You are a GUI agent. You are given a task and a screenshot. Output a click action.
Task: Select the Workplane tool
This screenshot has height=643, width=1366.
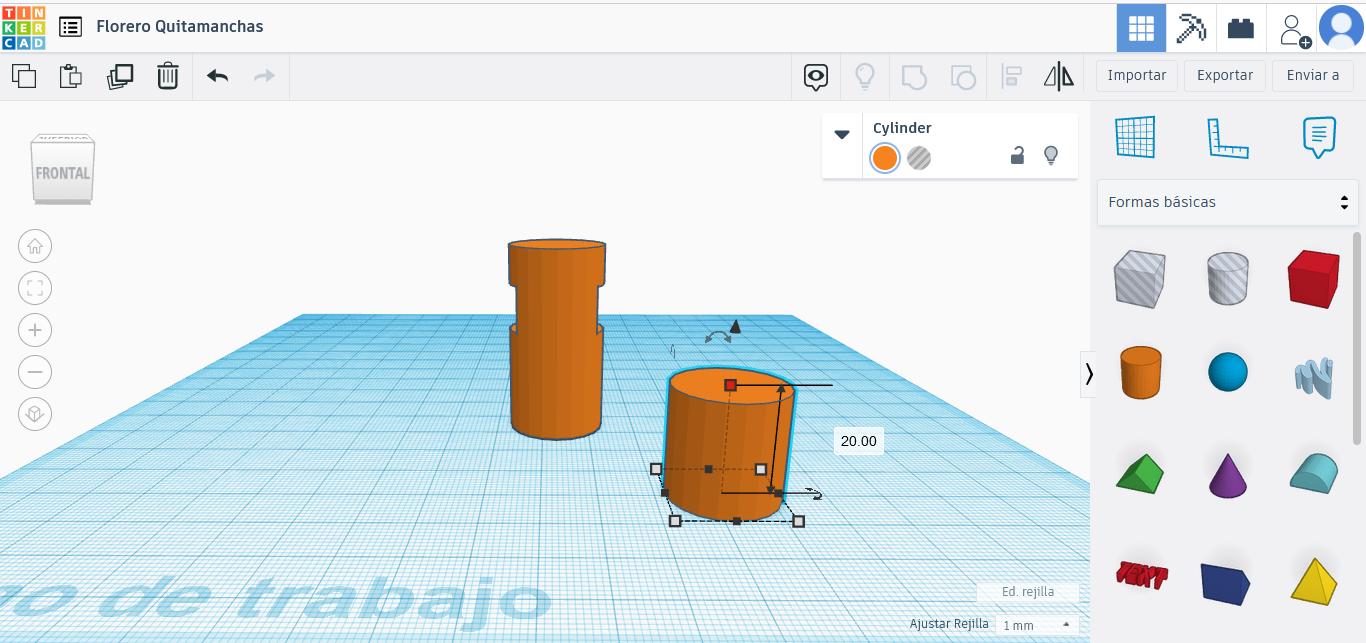point(1135,137)
